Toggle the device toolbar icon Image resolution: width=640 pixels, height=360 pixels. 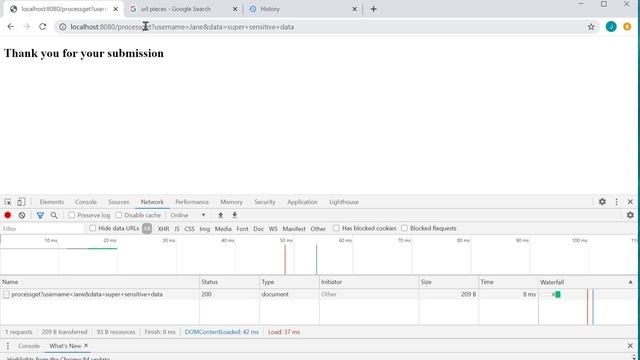[x=21, y=202]
